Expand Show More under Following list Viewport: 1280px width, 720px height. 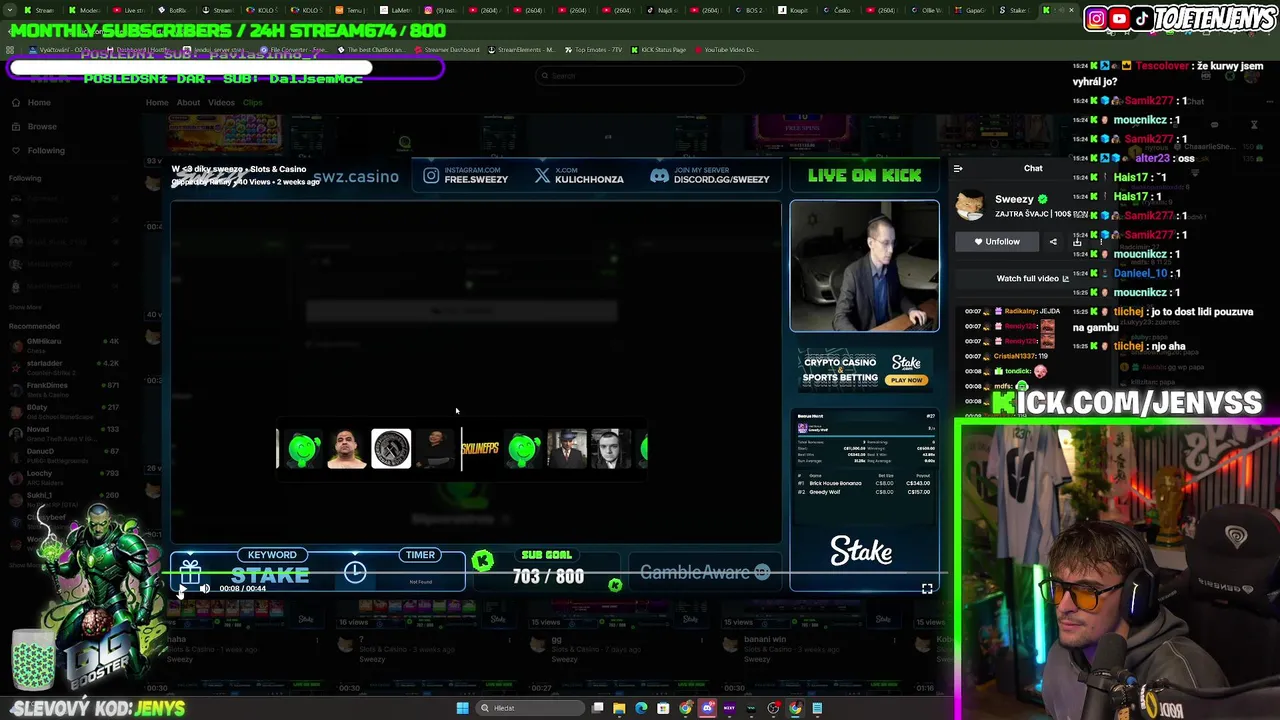pyautogui.click(x=26, y=307)
